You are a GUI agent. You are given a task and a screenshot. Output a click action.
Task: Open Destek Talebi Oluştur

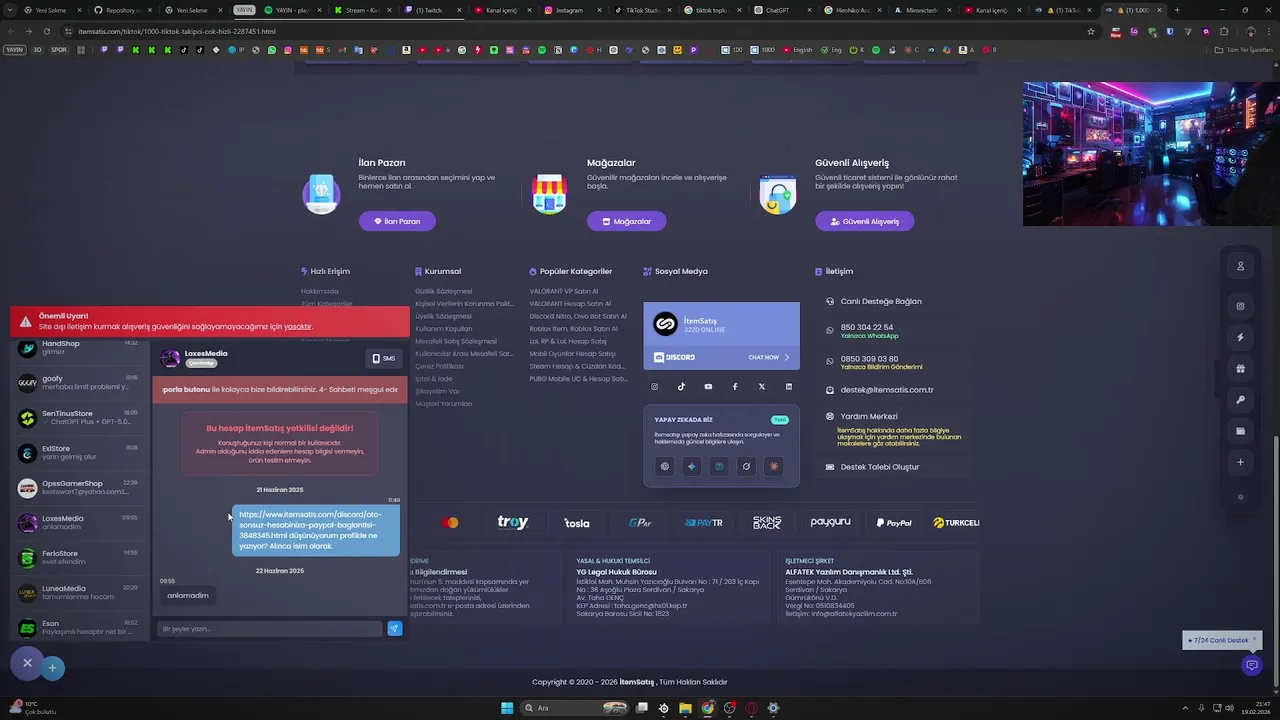click(x=880, y=467)
